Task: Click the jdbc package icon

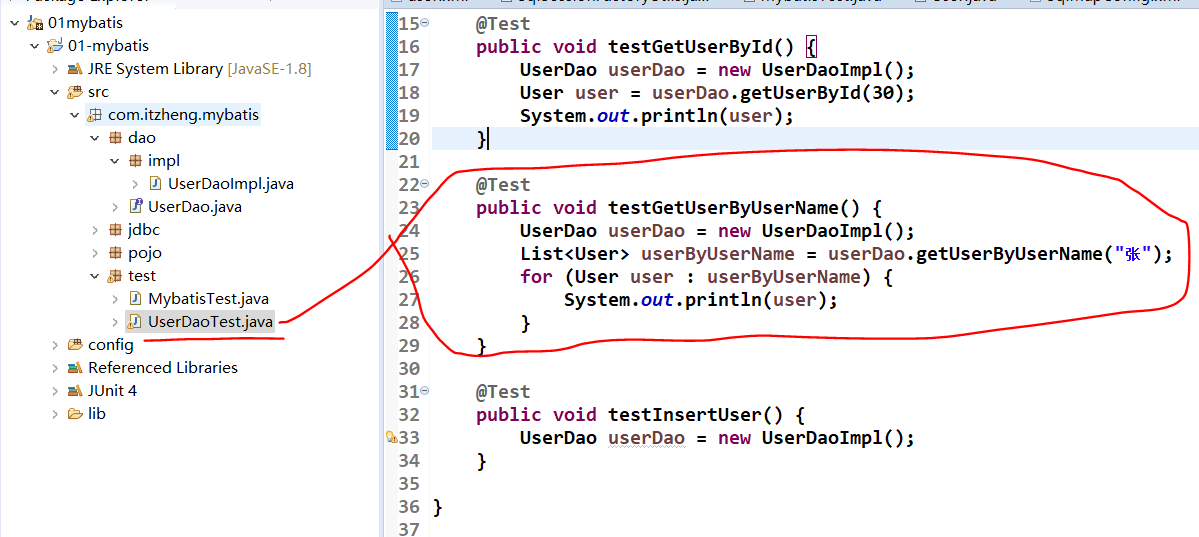Action: coord(115,229)
